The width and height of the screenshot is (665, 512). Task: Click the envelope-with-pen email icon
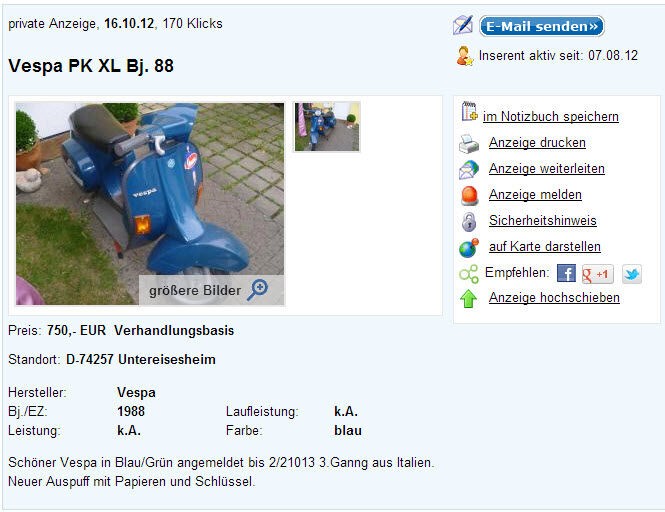click(x=463, y=25)
